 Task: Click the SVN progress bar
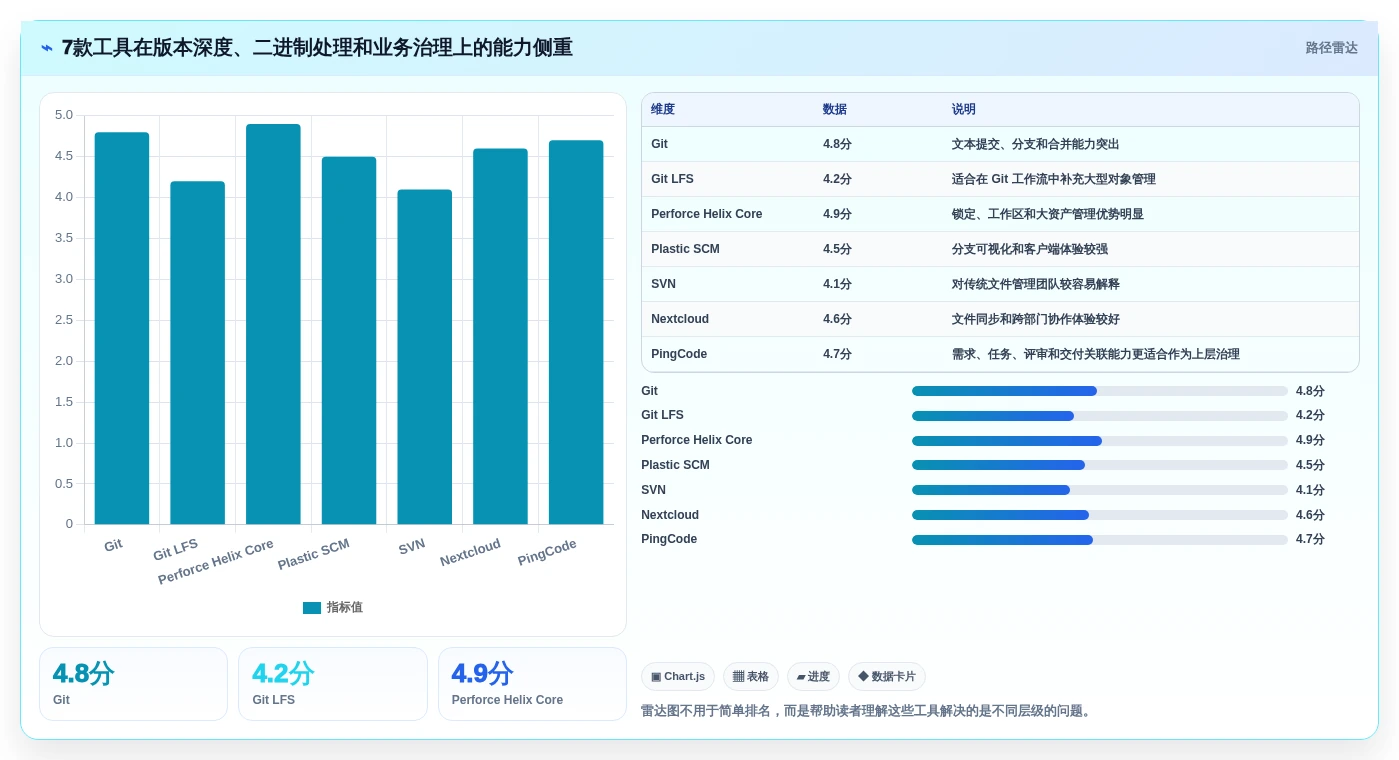1100,490
